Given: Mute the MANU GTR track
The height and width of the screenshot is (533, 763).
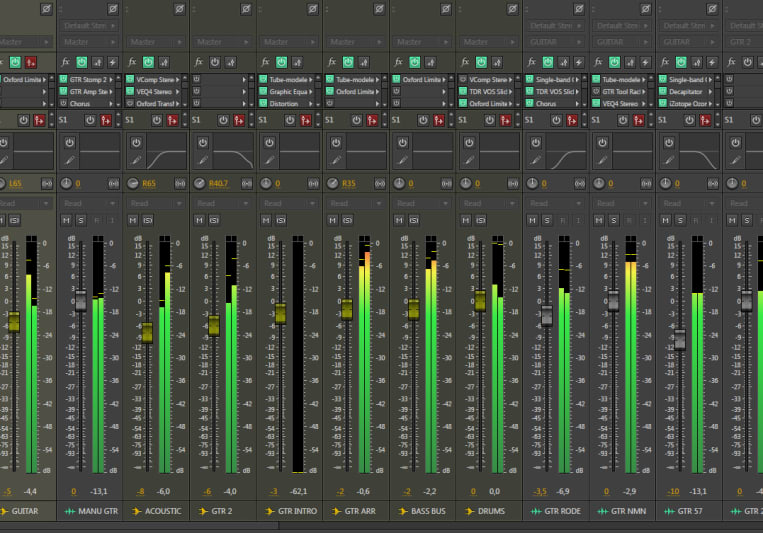Looking at the screenshot, I should click(66, 221).
